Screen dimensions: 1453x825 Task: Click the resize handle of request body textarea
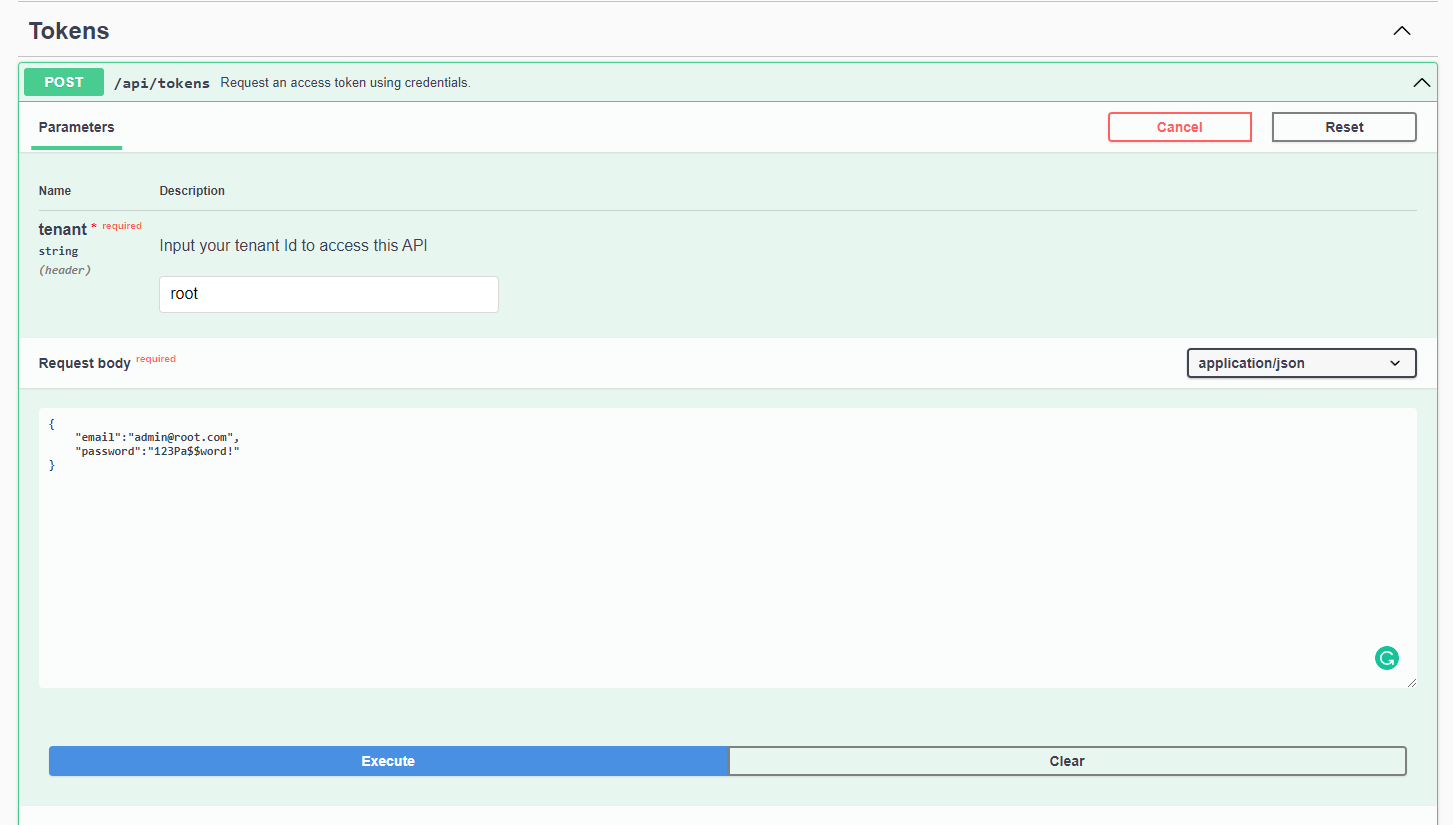[1411, 682]
